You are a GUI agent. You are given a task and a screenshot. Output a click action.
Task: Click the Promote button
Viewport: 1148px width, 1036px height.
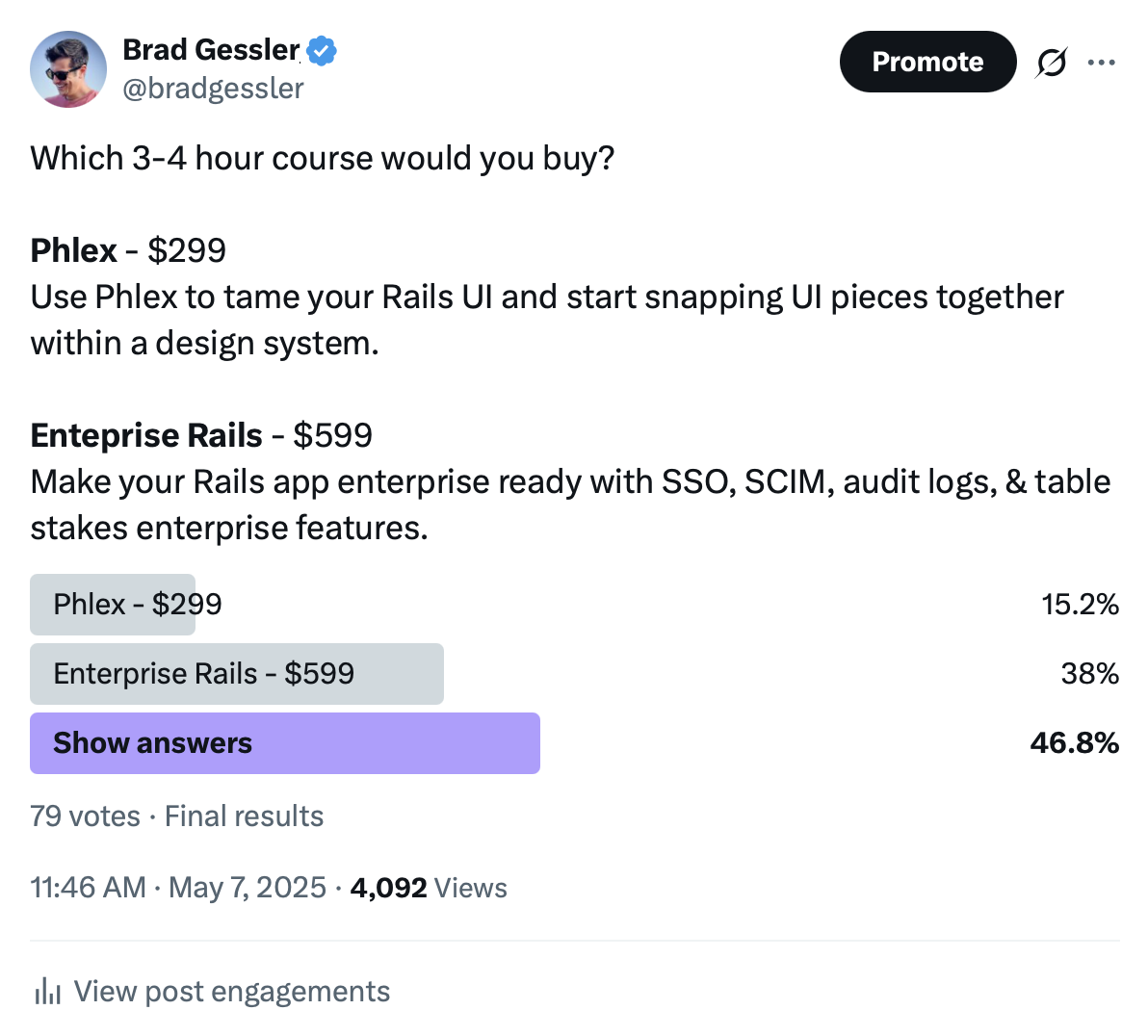[926, 62]
